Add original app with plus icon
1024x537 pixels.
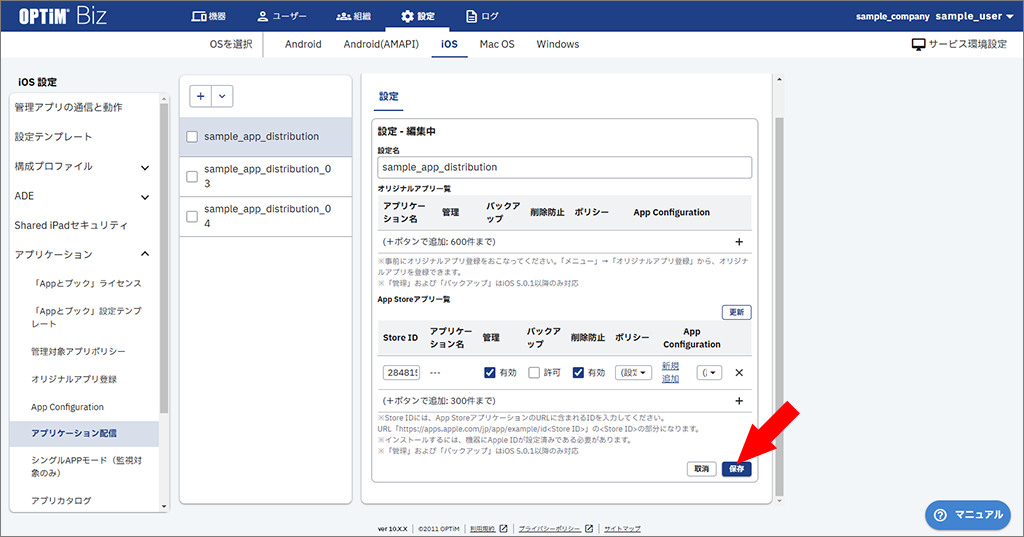coord(739,242)
